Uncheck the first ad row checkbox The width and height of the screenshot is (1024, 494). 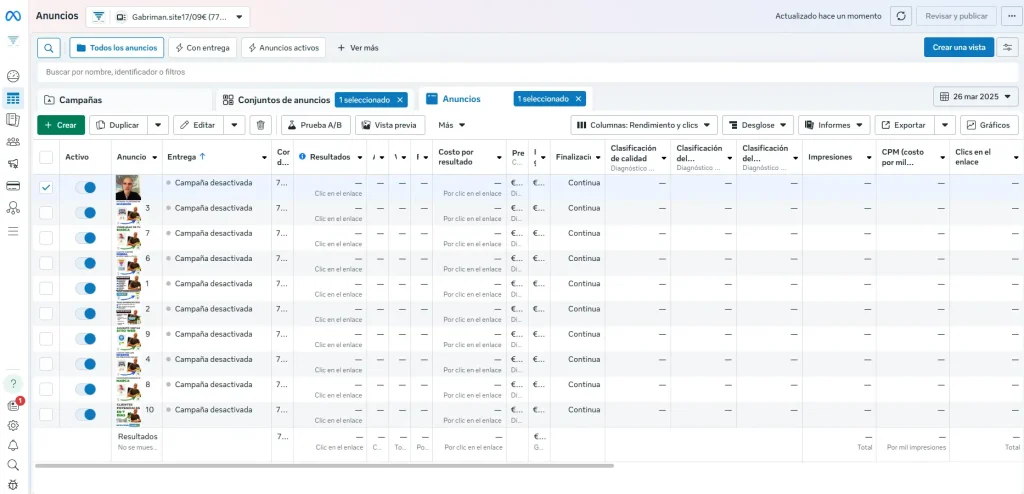[x=46, y=188]
